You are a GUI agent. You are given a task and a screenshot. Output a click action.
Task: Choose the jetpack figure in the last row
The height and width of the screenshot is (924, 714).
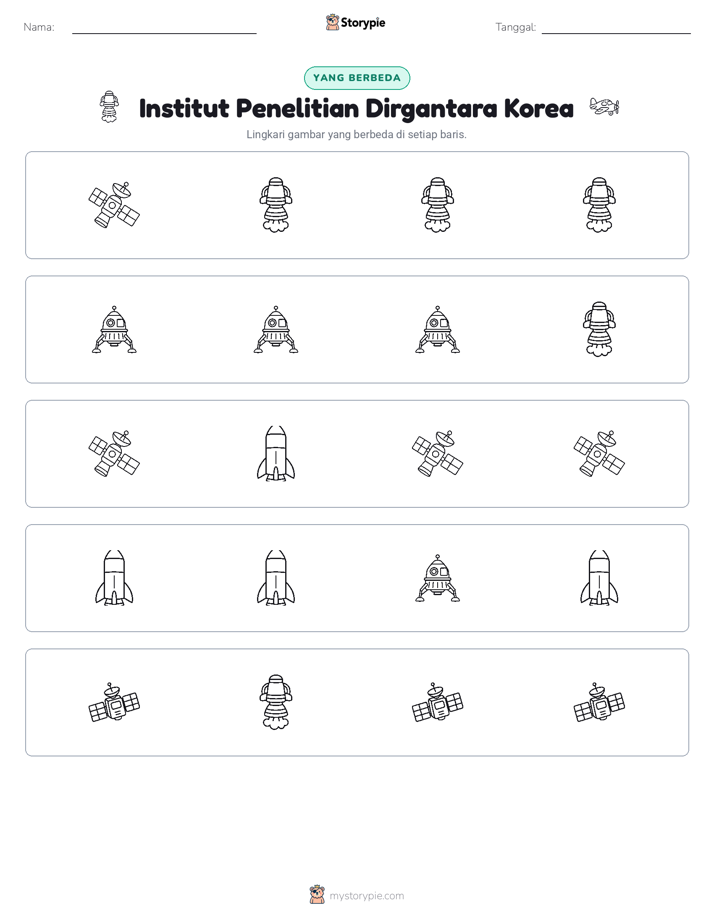point(276,702)
